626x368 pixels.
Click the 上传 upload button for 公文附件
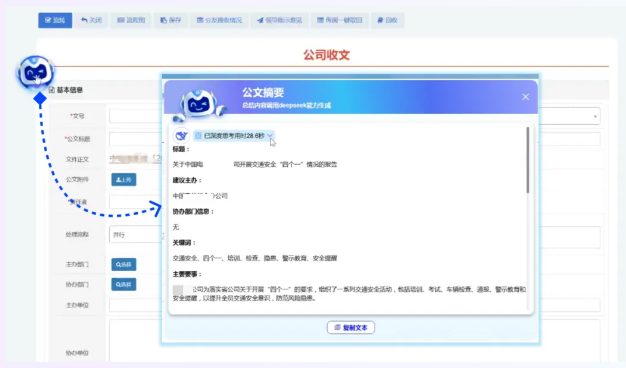pyautogui.click(x=123, y=180)
